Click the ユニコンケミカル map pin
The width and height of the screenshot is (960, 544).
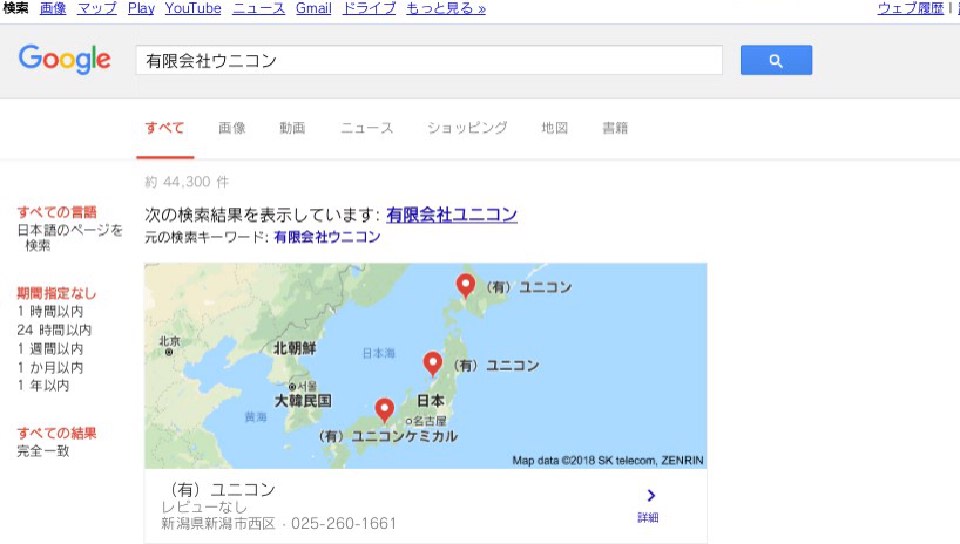[x=384, y=410]
